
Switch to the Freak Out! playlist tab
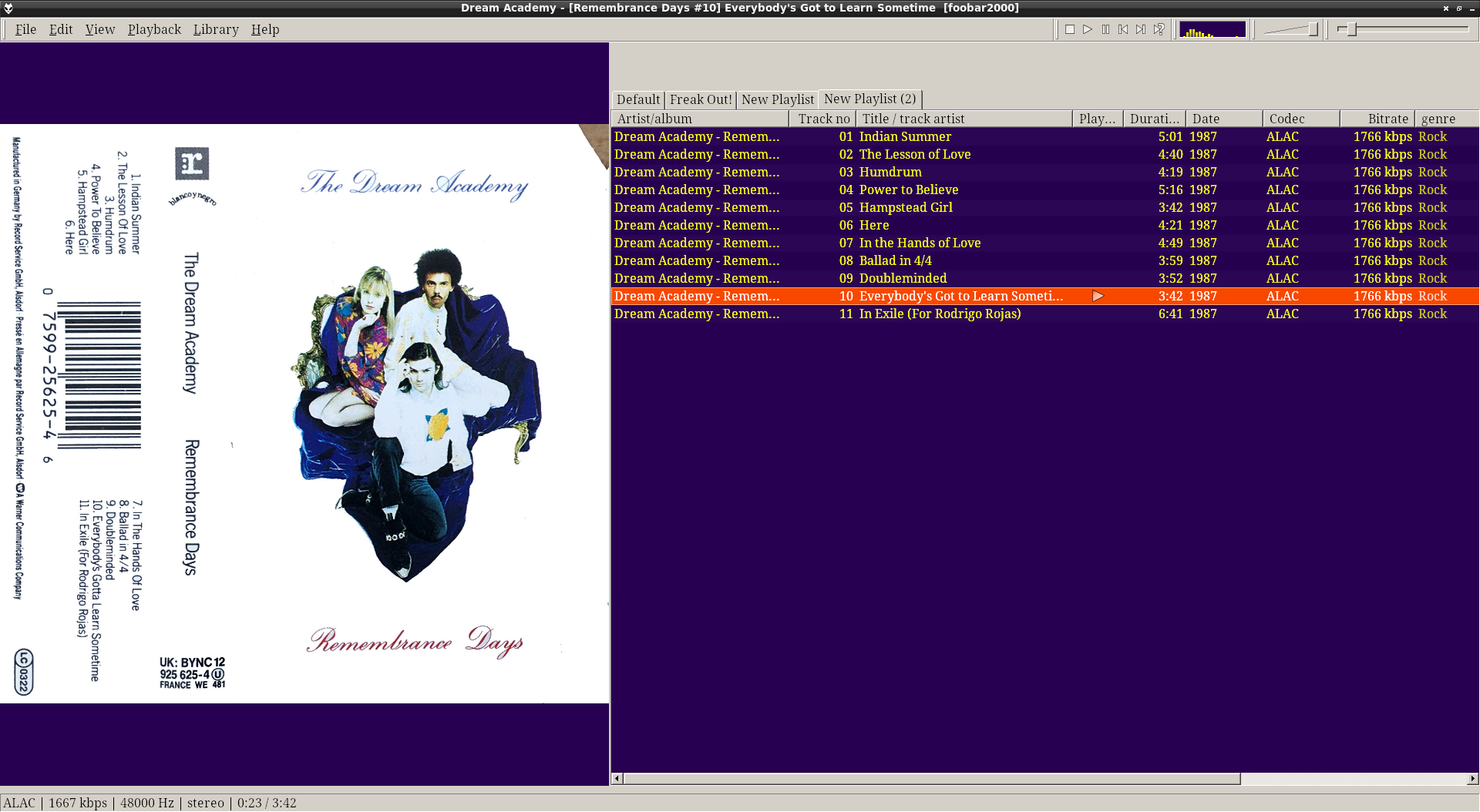[x=701, y=99]
